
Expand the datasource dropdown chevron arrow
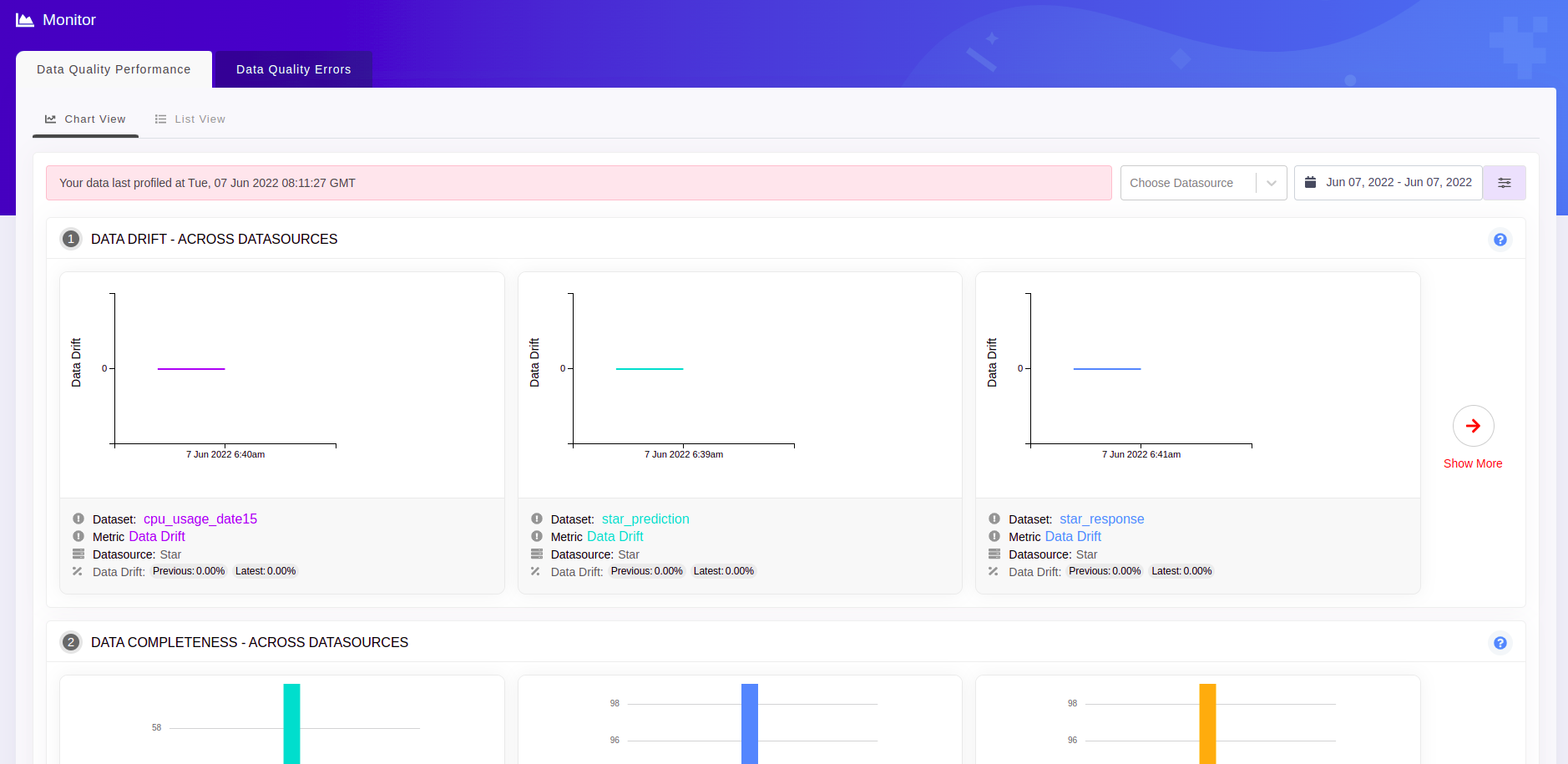pyautogui.click(x=1271, y=183)
